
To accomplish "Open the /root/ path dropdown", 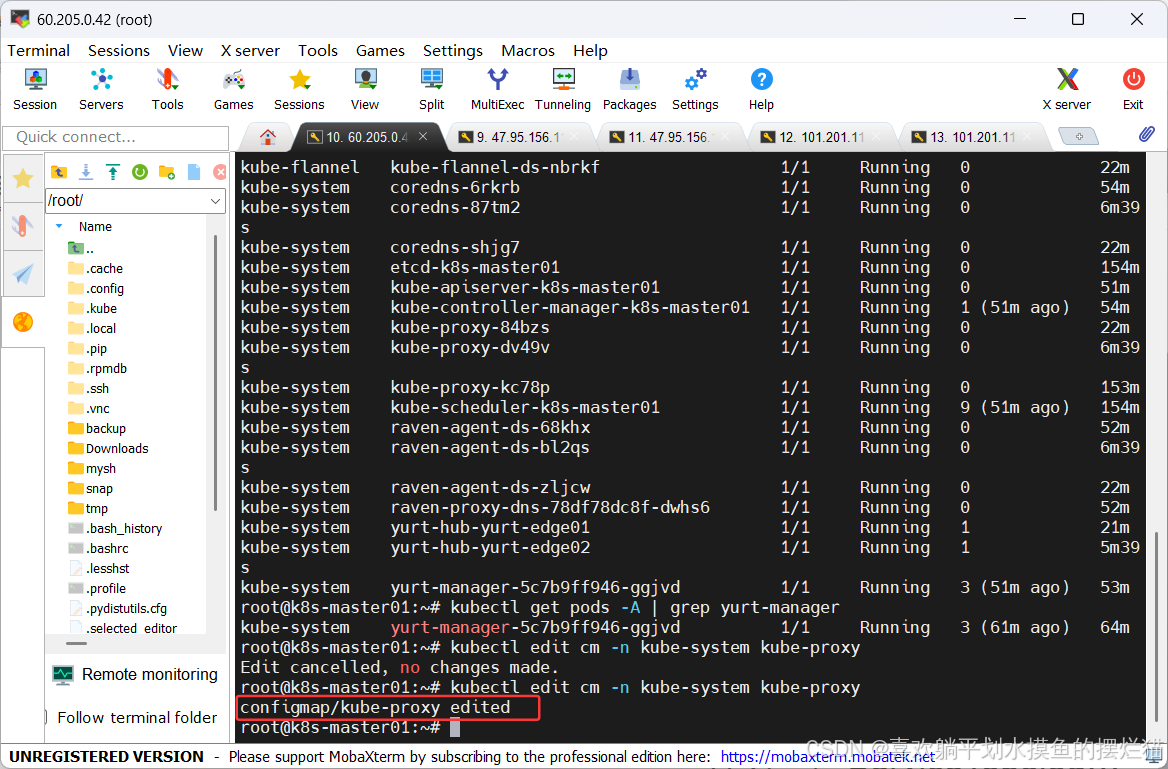I will coord(215,201).
